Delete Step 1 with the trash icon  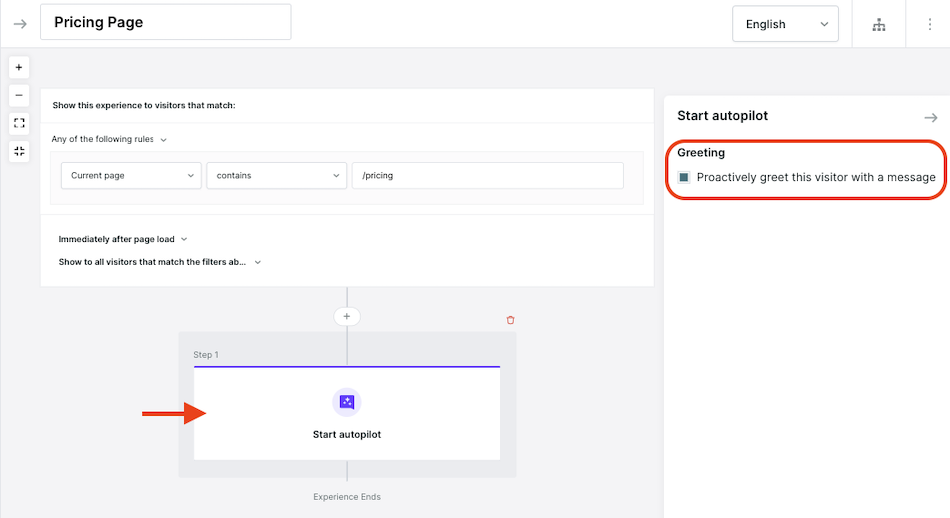pyautogui.click(x=510, y=320)
